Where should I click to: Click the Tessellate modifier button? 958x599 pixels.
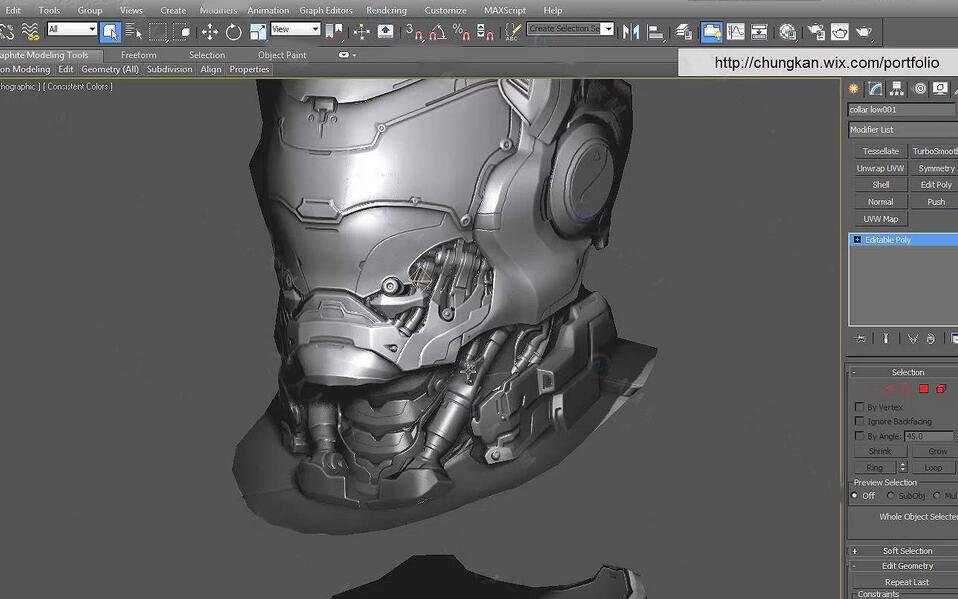[x=880, y=151]
